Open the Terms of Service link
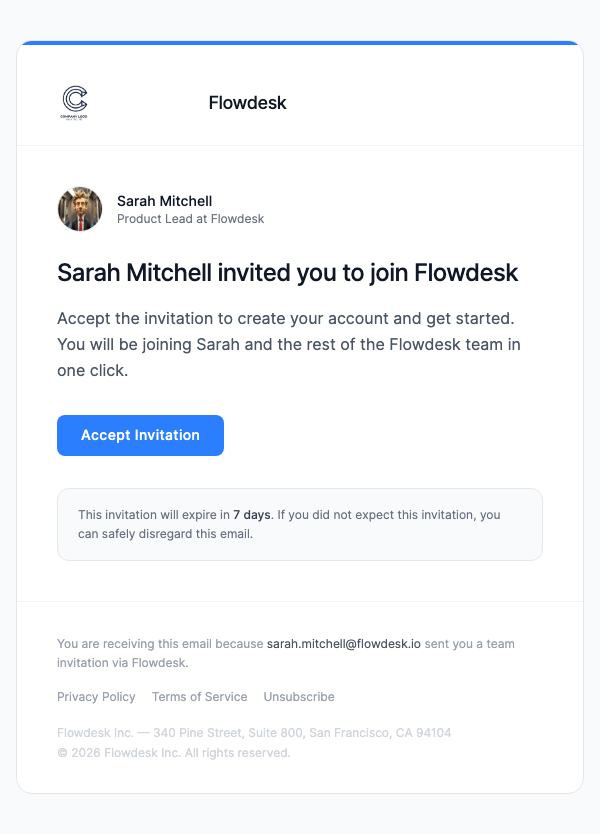Screen dimensions: 600x834 click(x=199, y=697)
